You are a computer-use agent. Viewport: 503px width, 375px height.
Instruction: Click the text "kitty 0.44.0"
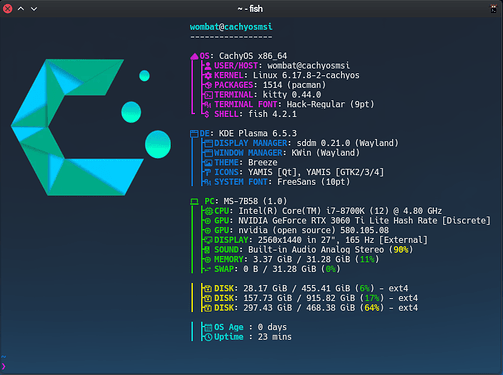pyautogui.click(x=292, y=95)
